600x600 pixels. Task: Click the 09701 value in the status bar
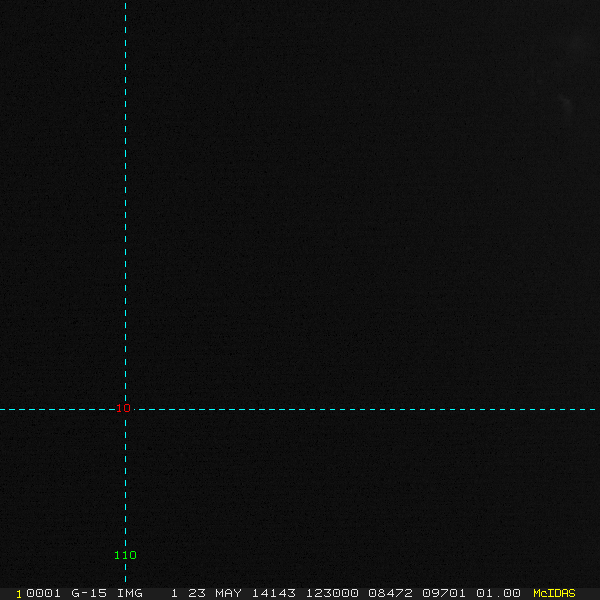(443, 593)
